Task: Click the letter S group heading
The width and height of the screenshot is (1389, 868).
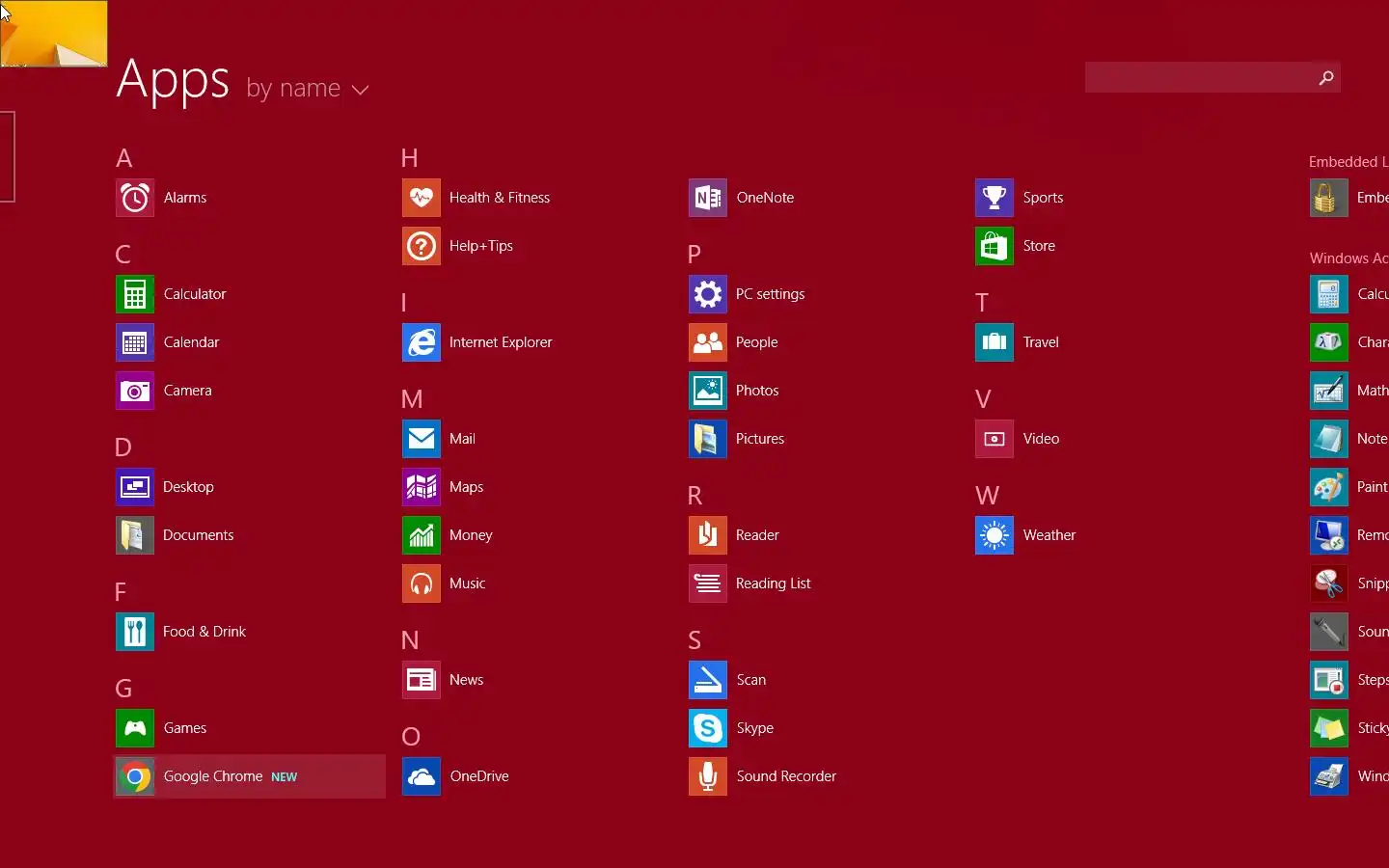Action: point(694,639)
